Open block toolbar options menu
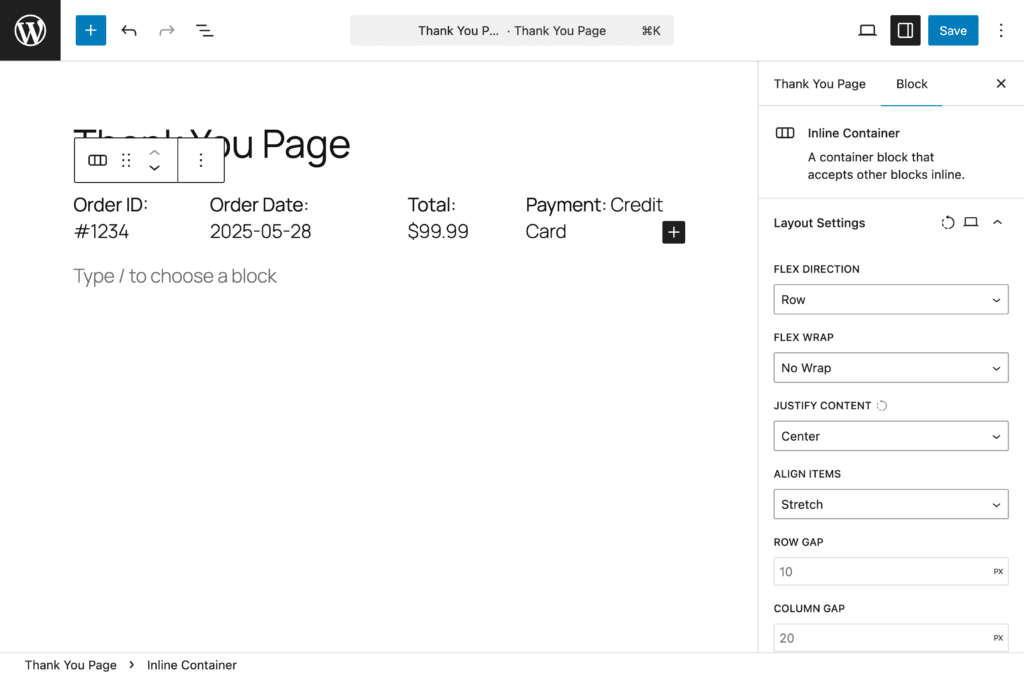The width and height of the screenshot is (1024, 676). pyautogui.click(x=201, y=160)
